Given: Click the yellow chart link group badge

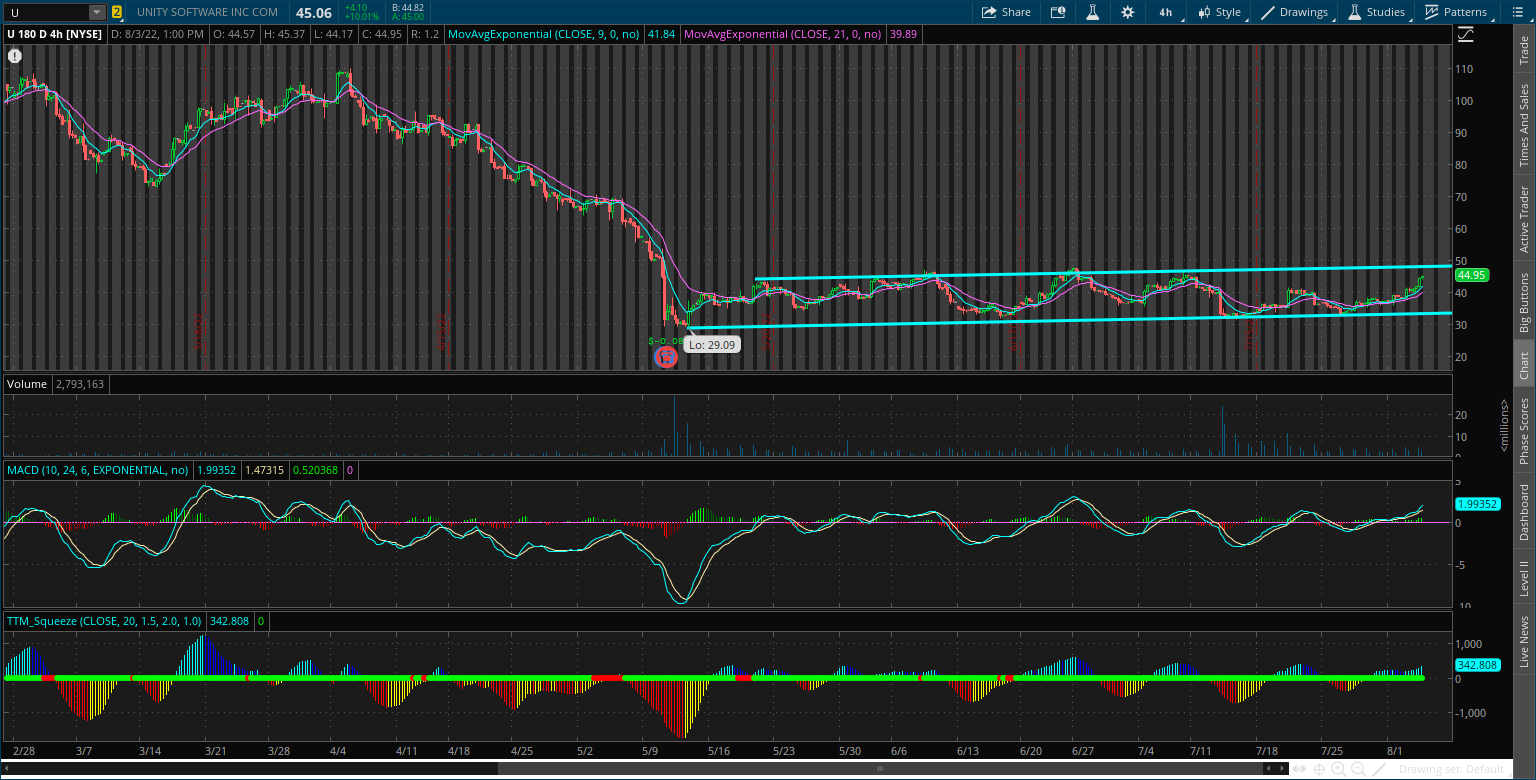Looking at the screenshot, I should pos(117,12).
